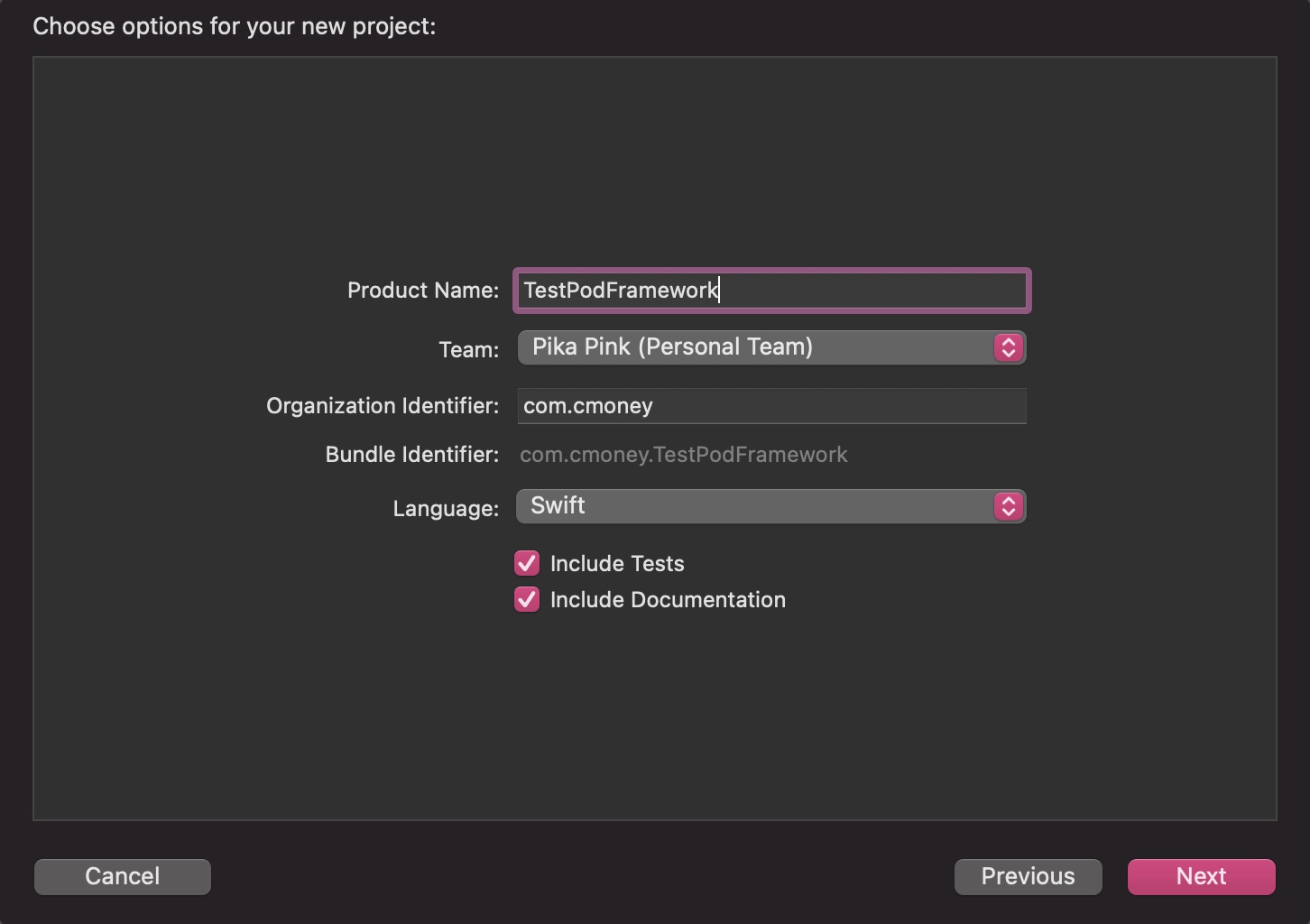The width and height of the screenshot is (1310, 924).
Task: Open the Language dropdown set to Swift
Action: coord(756,506)
